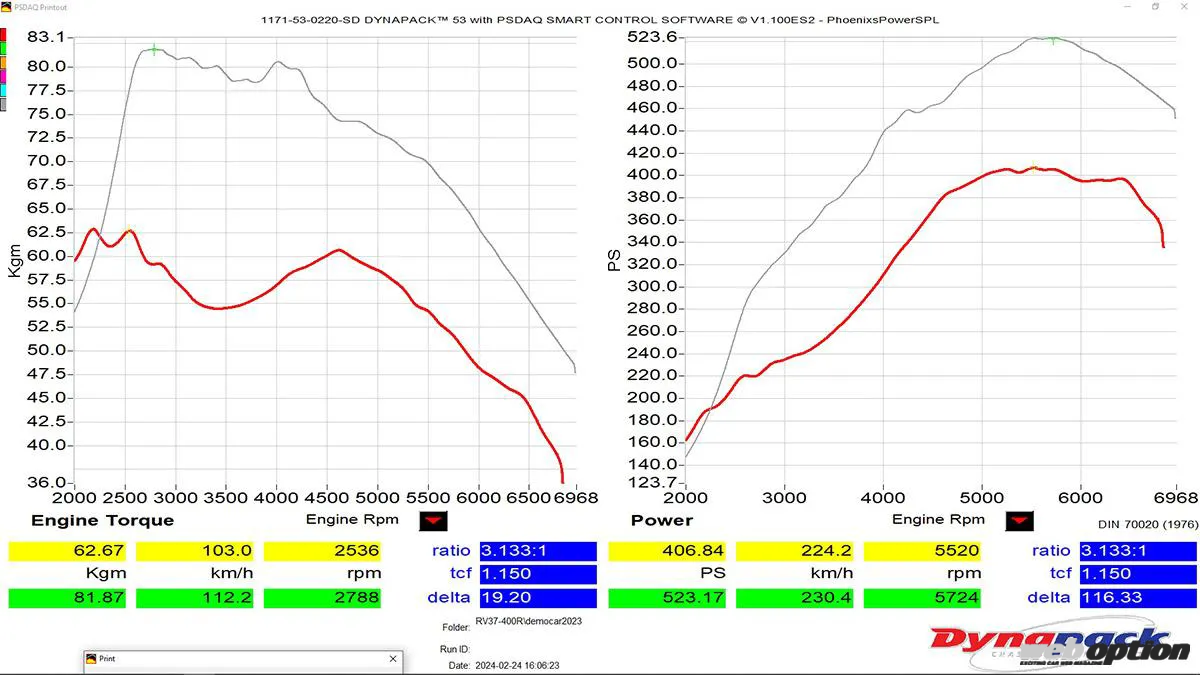Click the Print dialog app icon
Image resolution: width=1200 pixels, height=675 pixels.
(91, 660)
